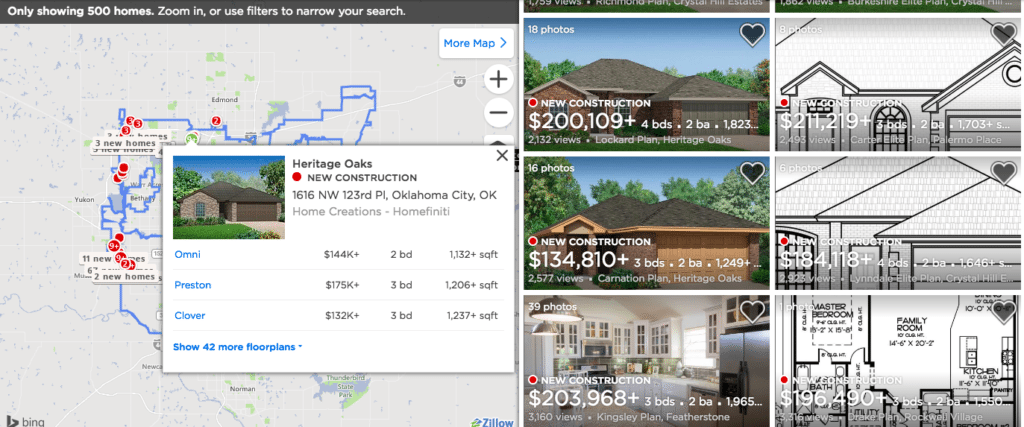Zoom out of the map with minus button
The image size is (1024, 427).
(x=498, y=112)
